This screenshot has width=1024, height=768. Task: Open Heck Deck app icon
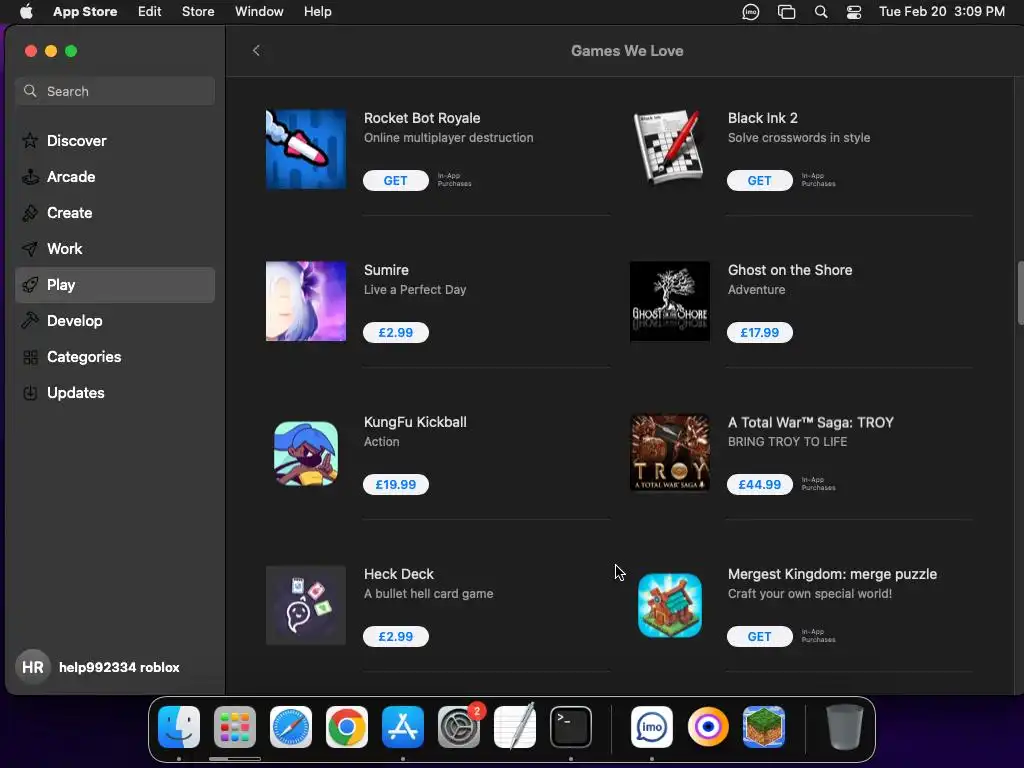coord(306,605)
